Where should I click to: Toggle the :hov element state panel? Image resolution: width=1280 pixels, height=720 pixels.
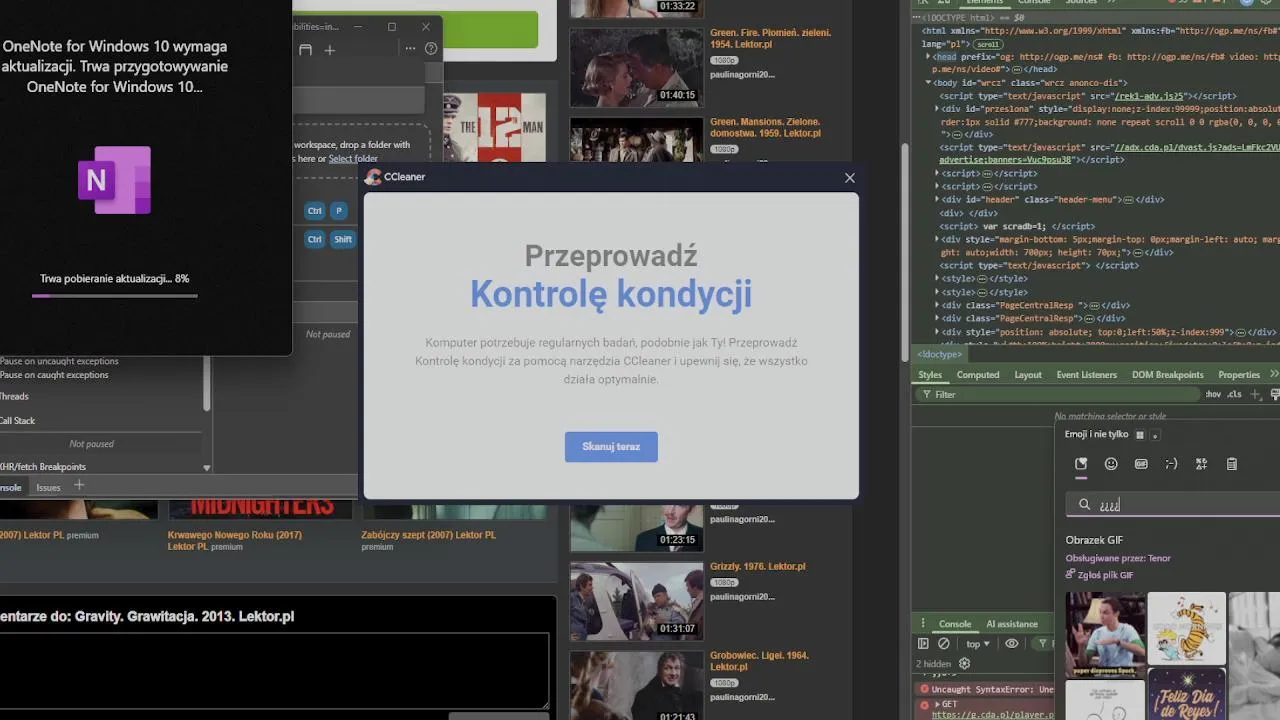click(1213, 394)
